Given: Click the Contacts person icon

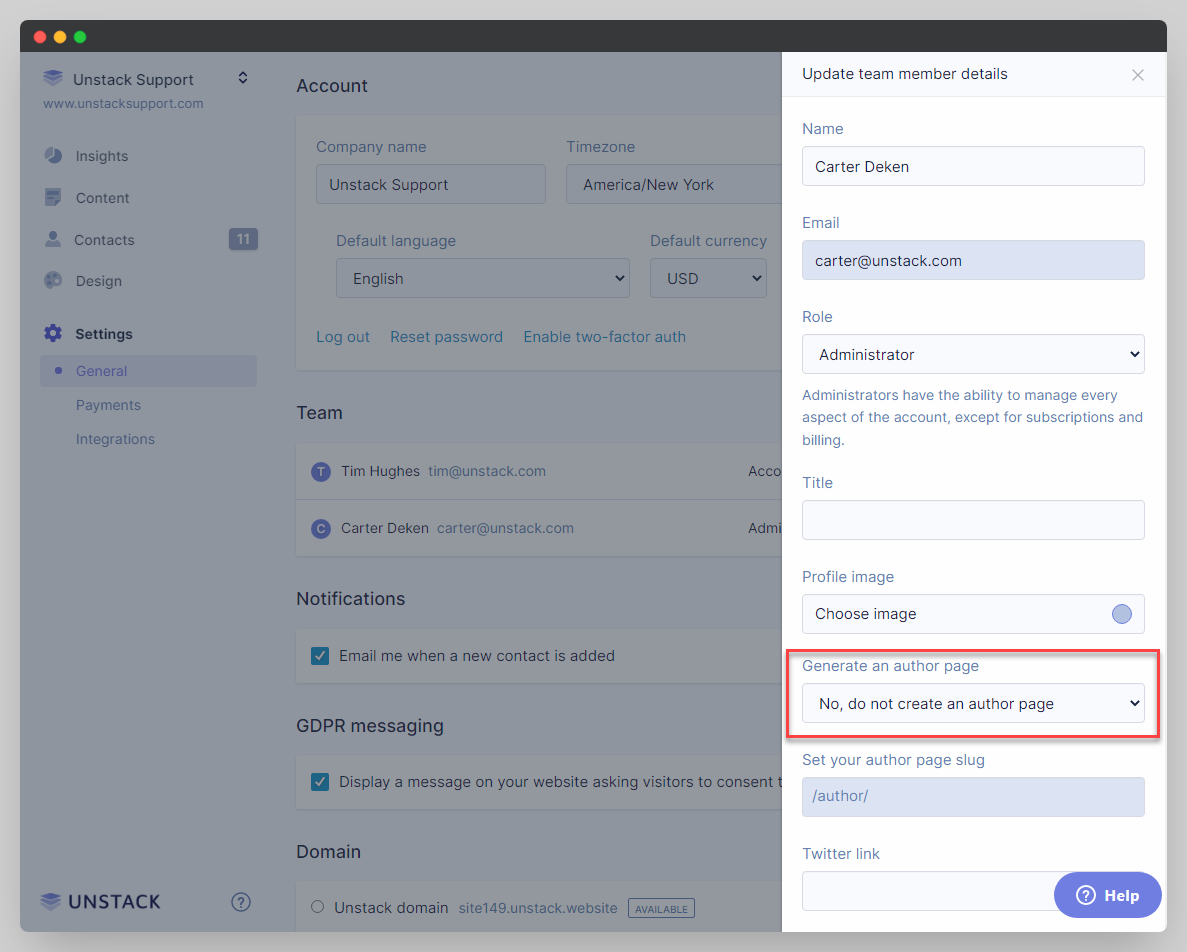Looking at the screenshot, I should (53, 240).
